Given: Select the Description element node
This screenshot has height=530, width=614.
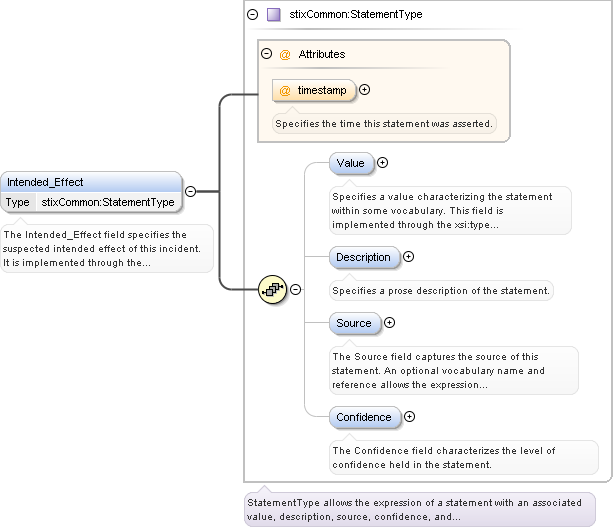Looking at the screenshot, I should (364, 257).
